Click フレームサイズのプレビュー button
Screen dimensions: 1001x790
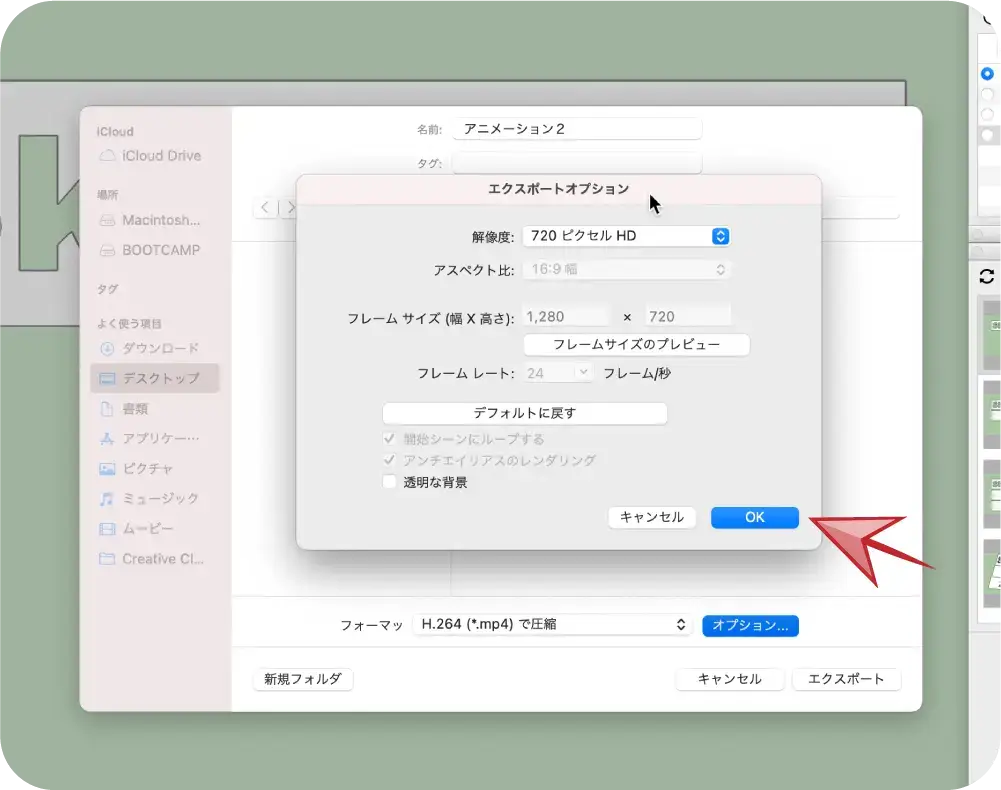(636, 344)
